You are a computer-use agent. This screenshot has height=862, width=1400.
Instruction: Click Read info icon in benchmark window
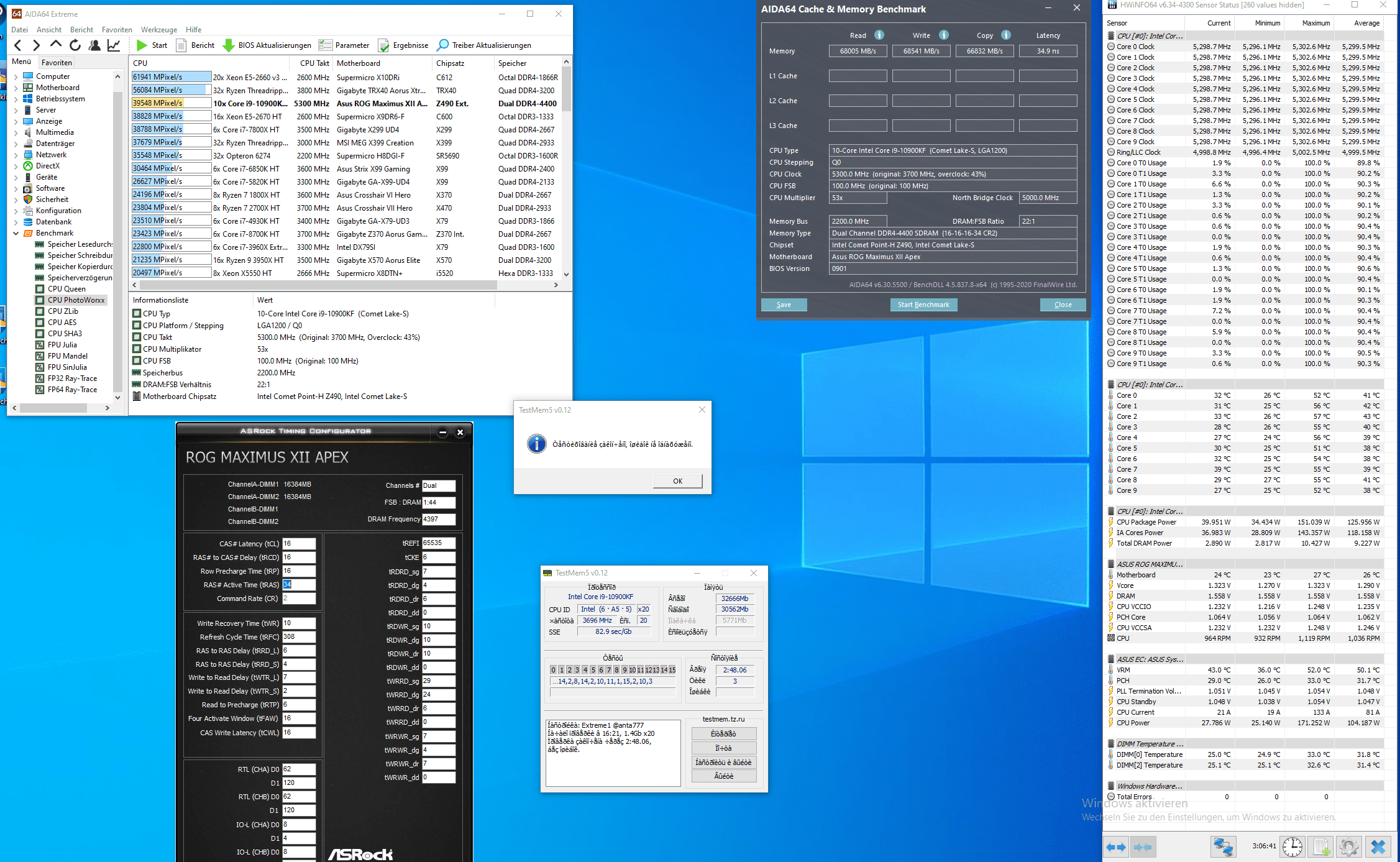click(879, 35)
